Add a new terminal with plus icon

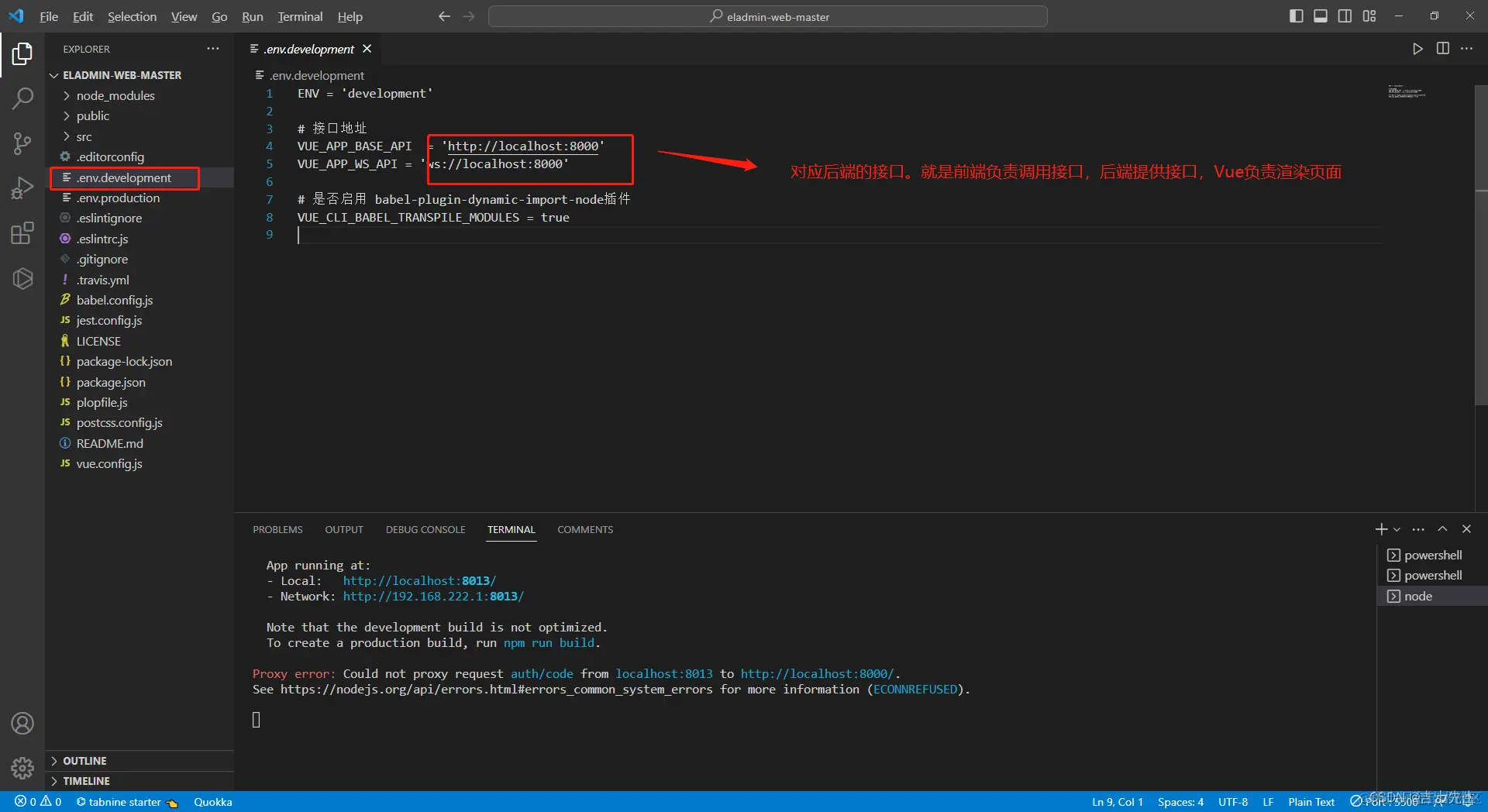point(1381,529)
